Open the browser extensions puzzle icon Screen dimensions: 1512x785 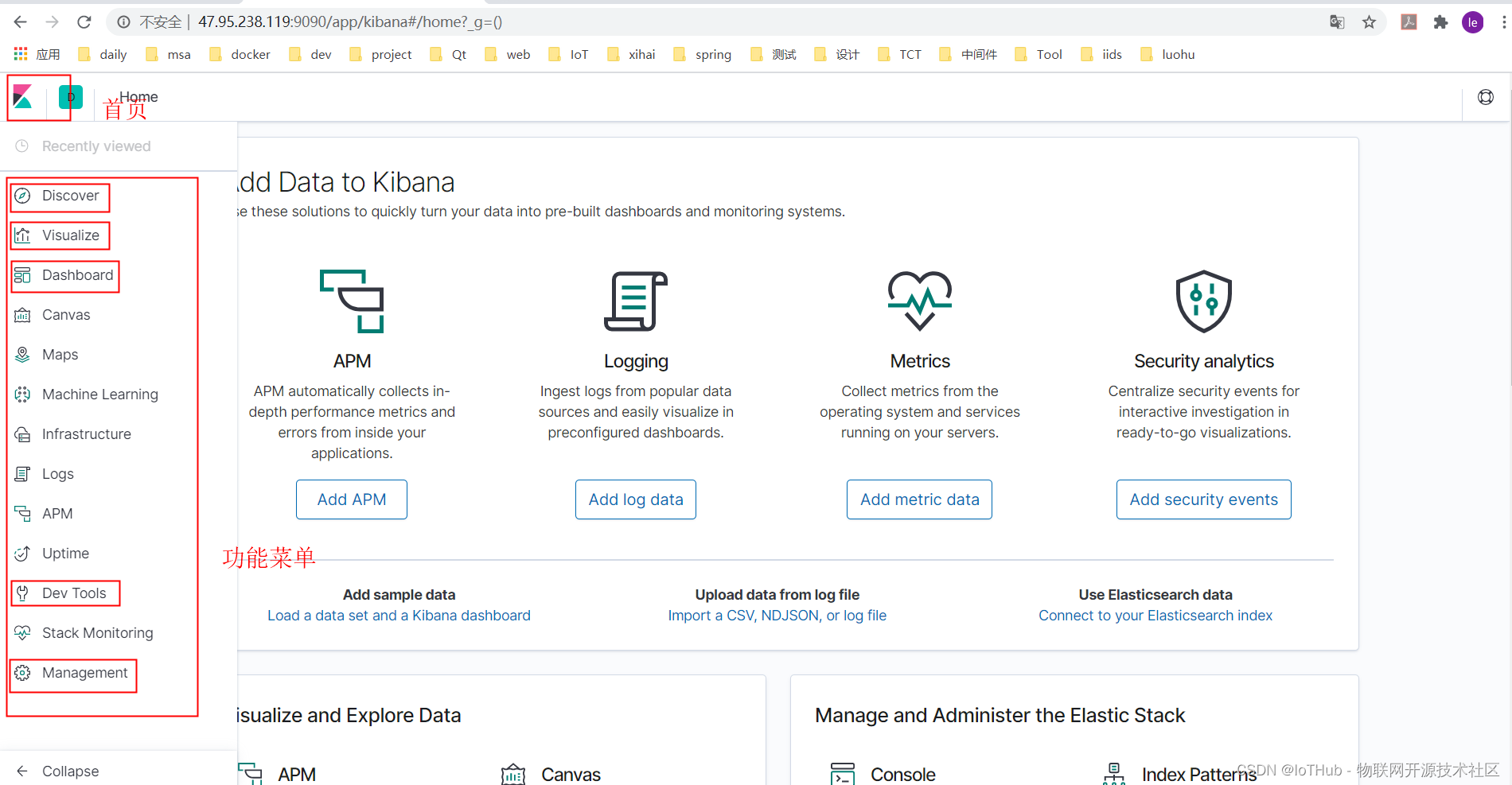[x=1440, y=22]
